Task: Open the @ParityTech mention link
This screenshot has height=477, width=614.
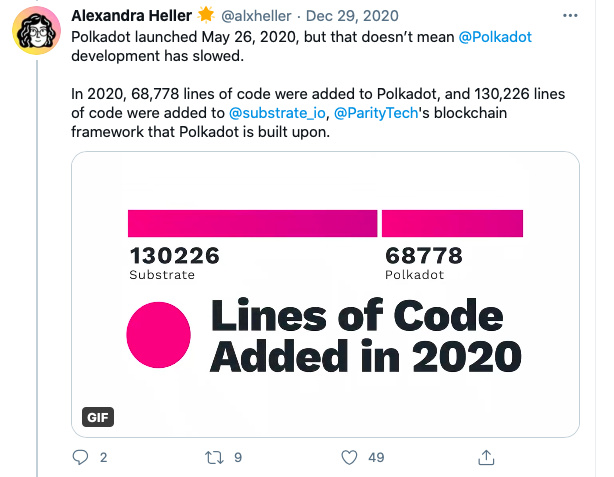Action: tap(376, 113)
